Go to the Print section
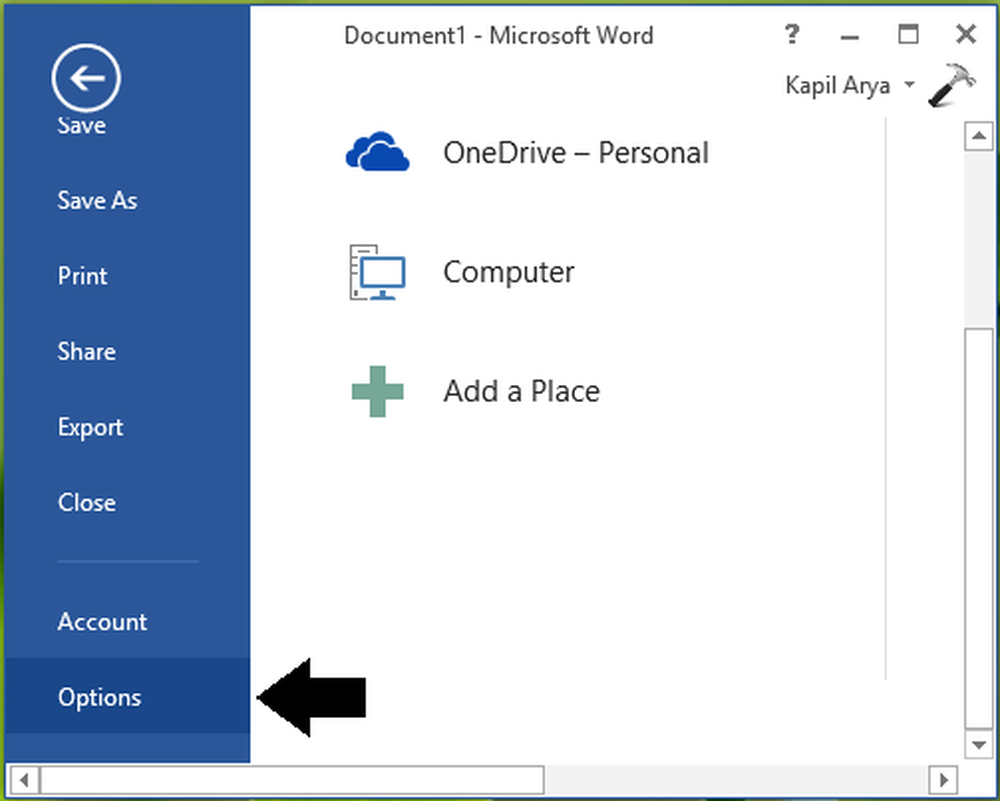The width and height of the screenshot is (1000, 801). pyautogui.click(x=83, y=277)
